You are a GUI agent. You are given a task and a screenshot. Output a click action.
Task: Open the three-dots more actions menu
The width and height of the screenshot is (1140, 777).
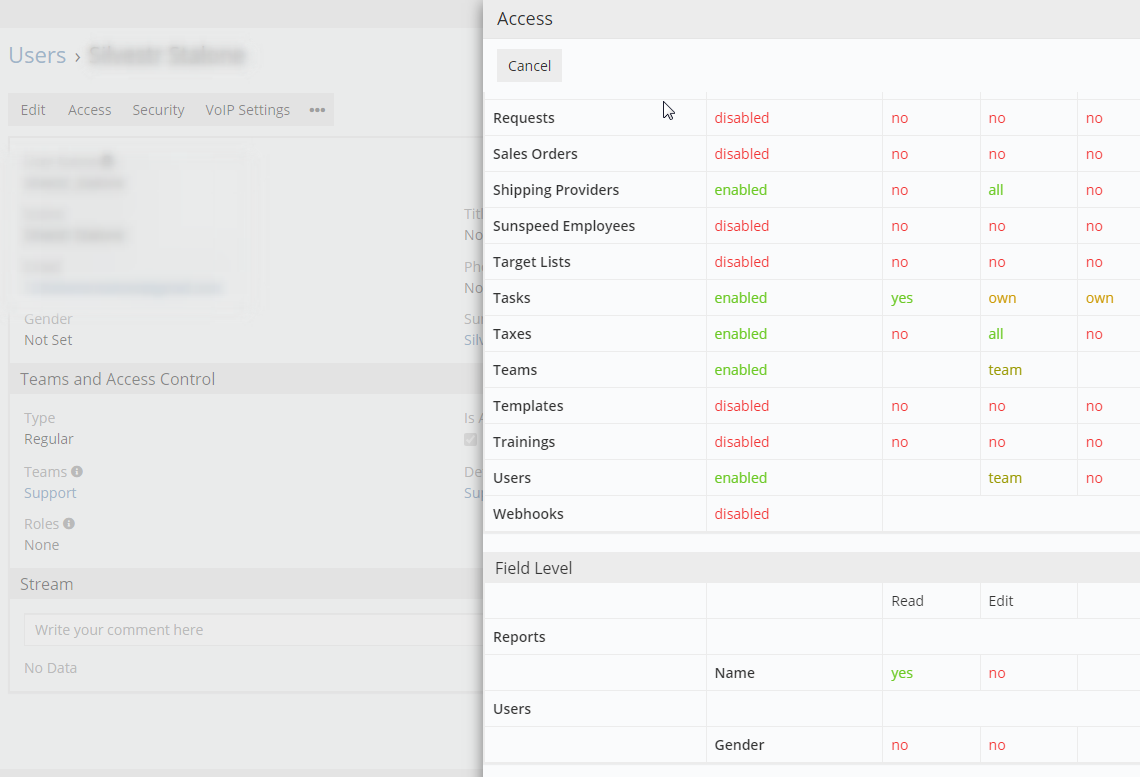pyautogui.click(x=317, y=110)
